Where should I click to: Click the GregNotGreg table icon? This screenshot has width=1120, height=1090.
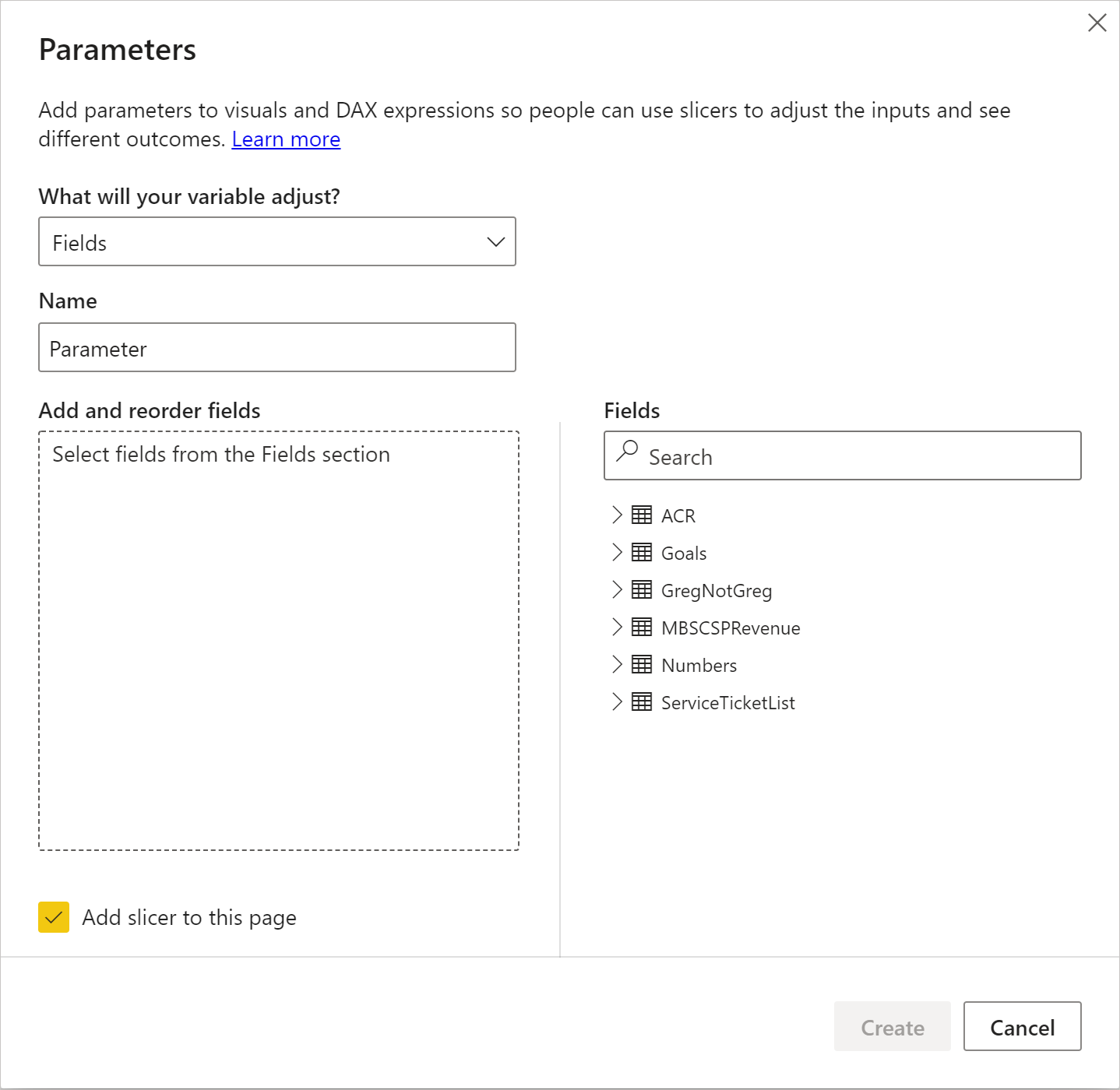(x=642, y=589)
